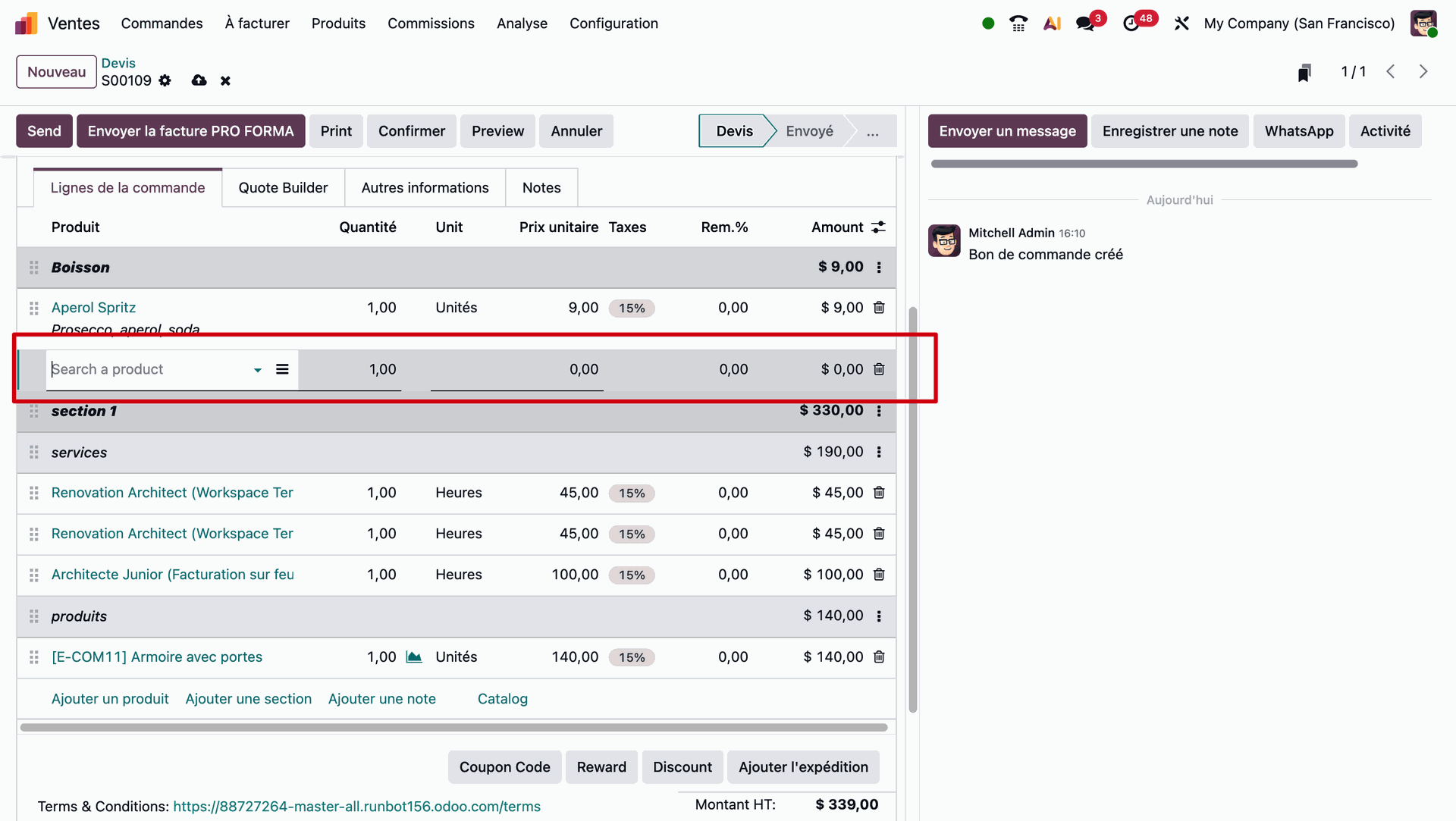The width and height of the screenshot is (1456, 821).
Task: Discard changes with the X icon
Action: (x=225, y=80)
